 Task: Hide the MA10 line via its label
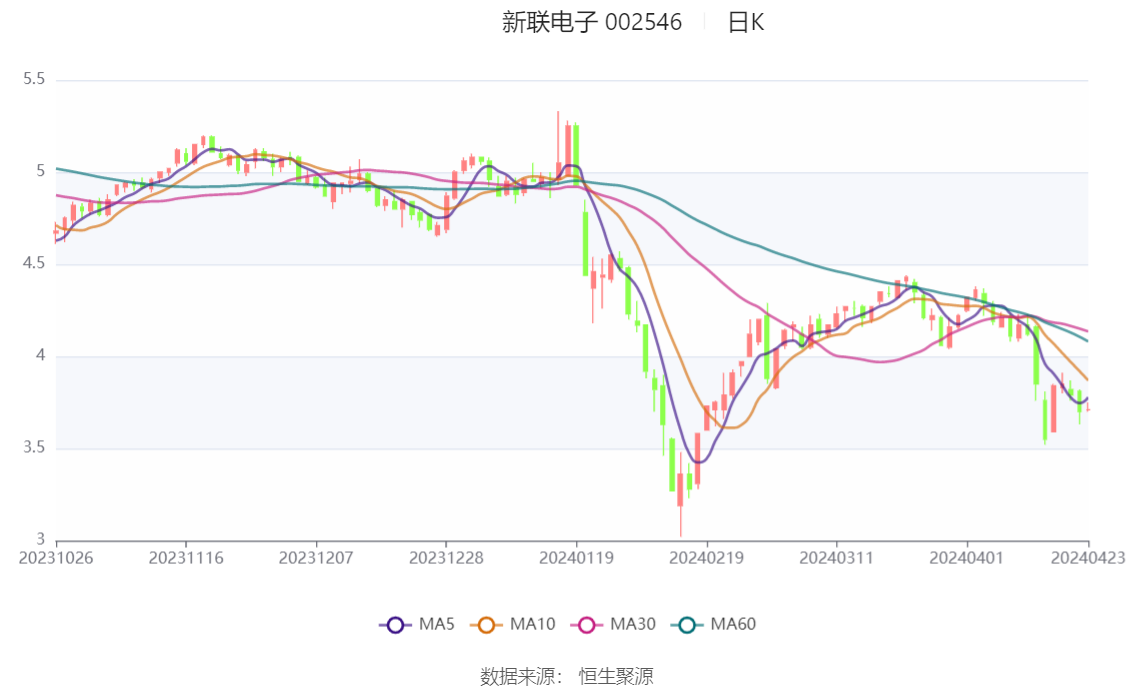coord(532,624)
